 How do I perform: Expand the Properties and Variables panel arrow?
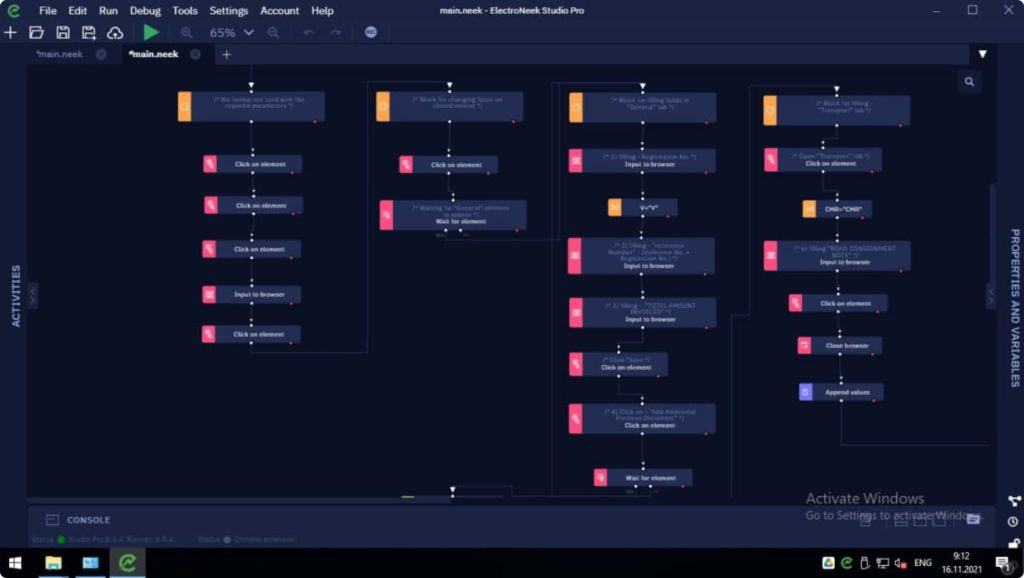point(991,295)
